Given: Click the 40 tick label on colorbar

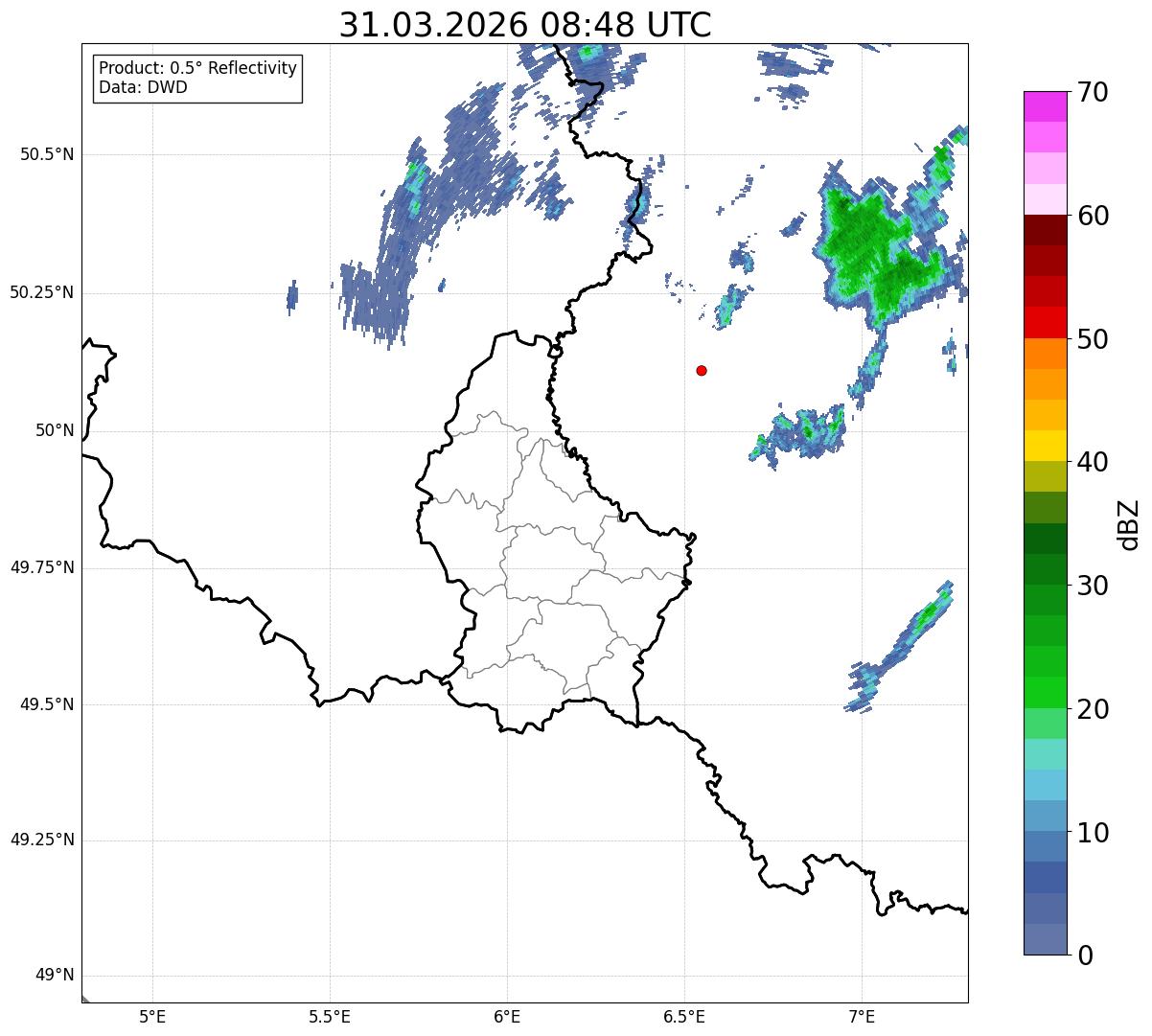Looking at the screenshot, I should (1093, 462).
